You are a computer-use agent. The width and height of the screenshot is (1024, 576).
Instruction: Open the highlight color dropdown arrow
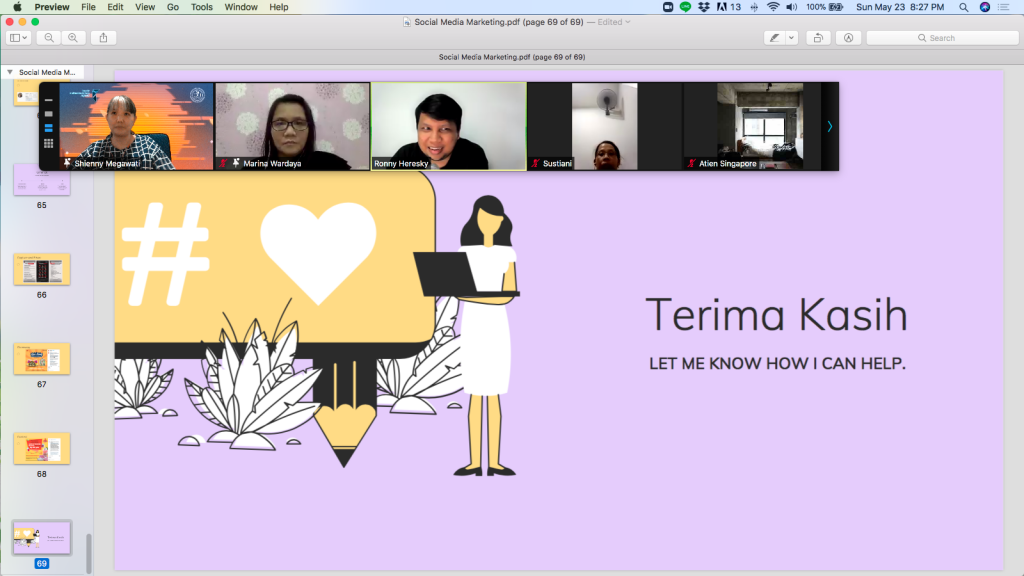point(791,38)
